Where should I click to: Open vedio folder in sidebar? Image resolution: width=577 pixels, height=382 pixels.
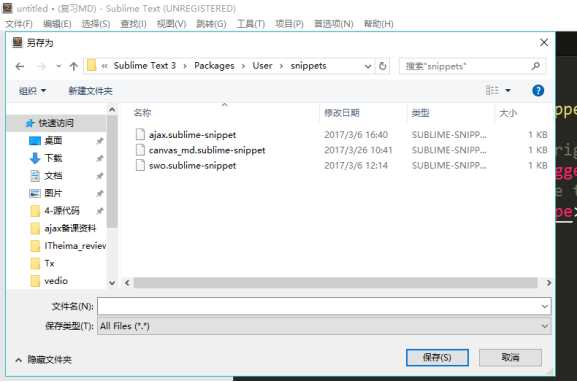click(x=56, y=281)
